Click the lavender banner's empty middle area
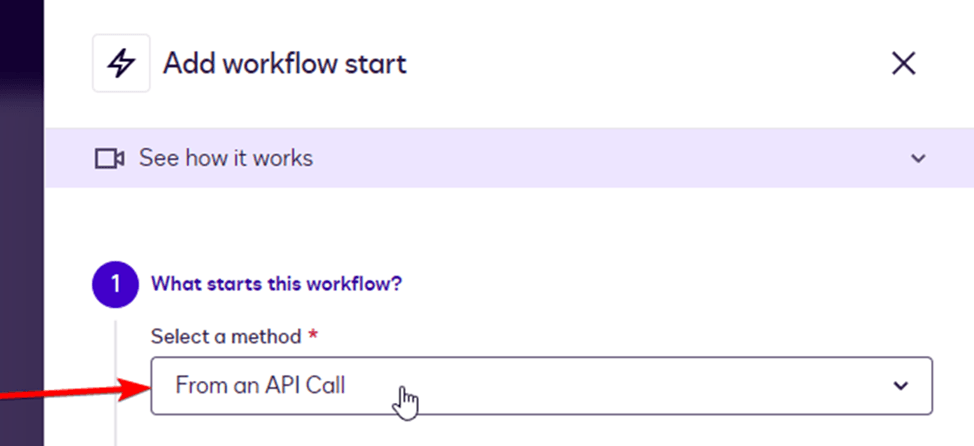The width and height of the screenshot is (974, 446). [600, 158]
